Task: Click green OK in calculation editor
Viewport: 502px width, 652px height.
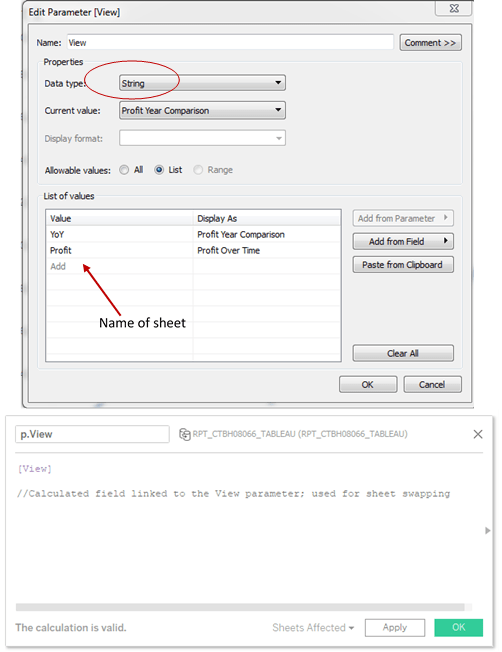Action: pos(458,627)
